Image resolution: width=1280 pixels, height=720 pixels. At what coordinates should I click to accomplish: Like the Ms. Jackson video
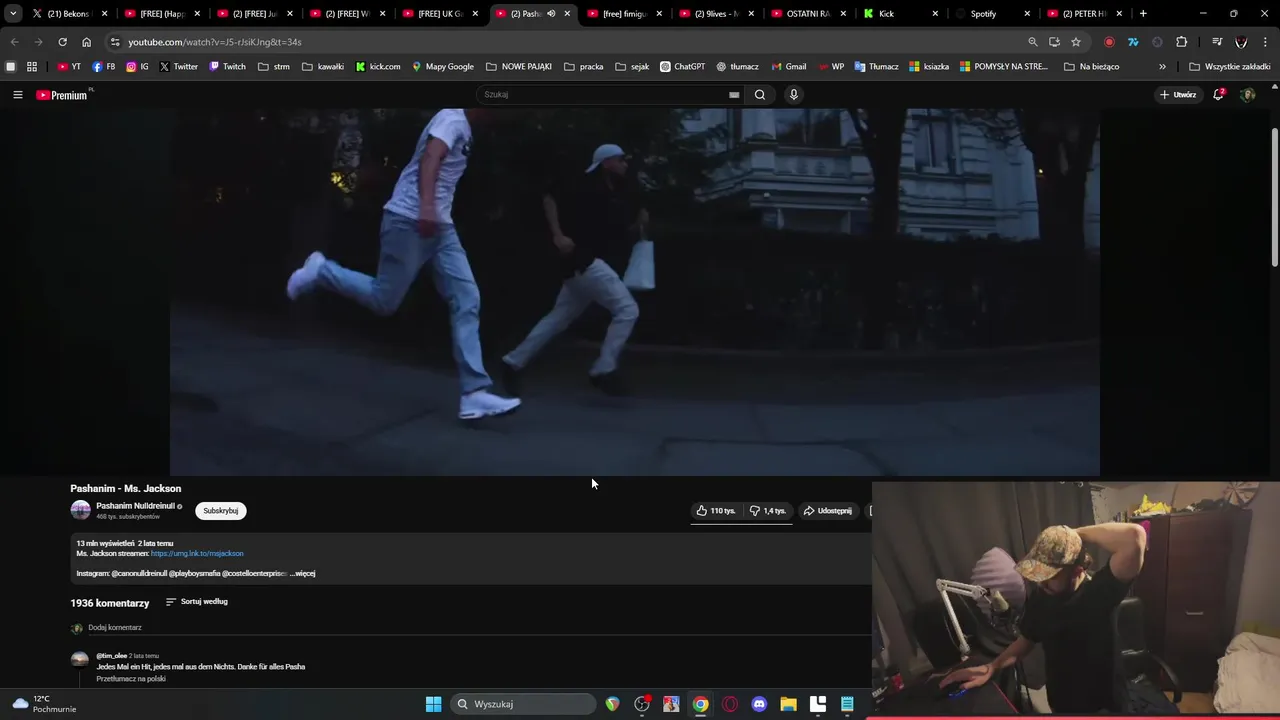point(716,511)
